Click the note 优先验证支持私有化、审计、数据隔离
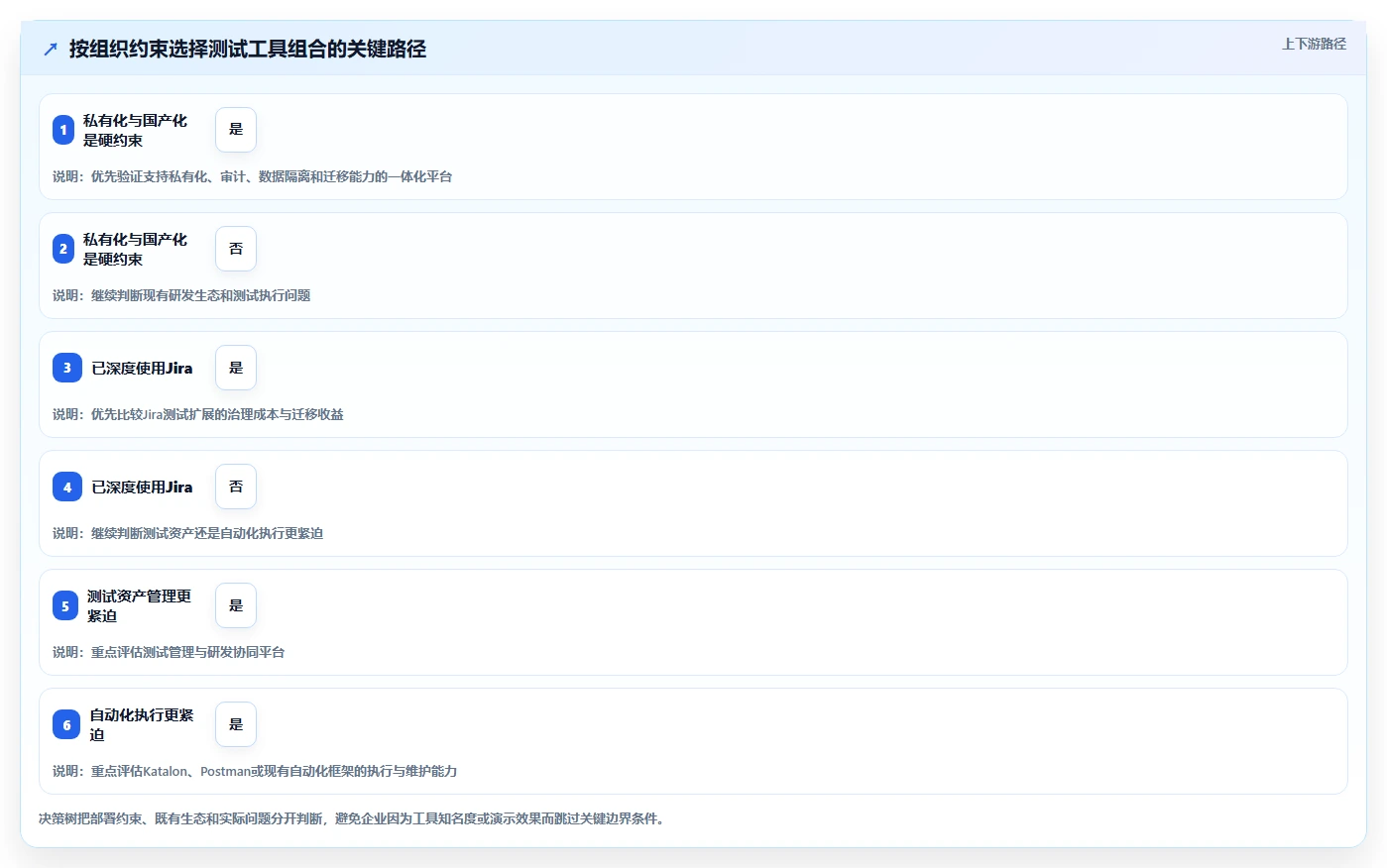 click(253, 176)
